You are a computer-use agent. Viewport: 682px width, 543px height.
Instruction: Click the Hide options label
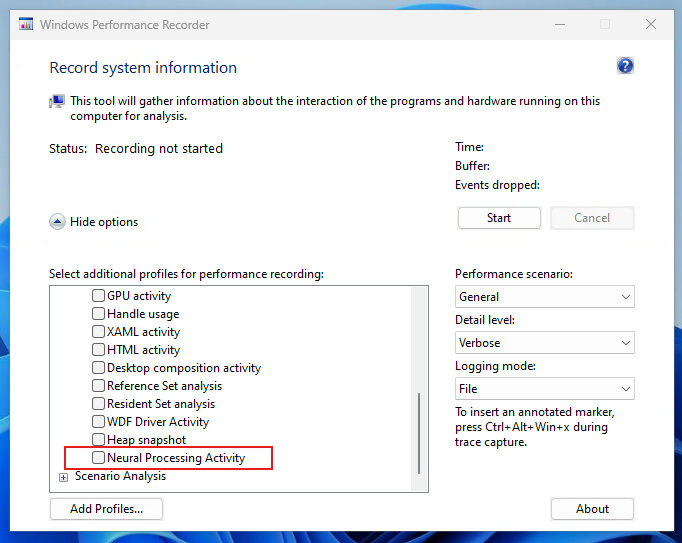tap(104, 222)
